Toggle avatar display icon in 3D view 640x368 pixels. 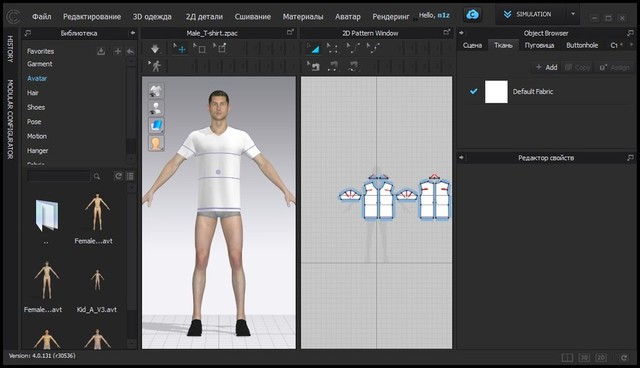click(x=156, y=108)
